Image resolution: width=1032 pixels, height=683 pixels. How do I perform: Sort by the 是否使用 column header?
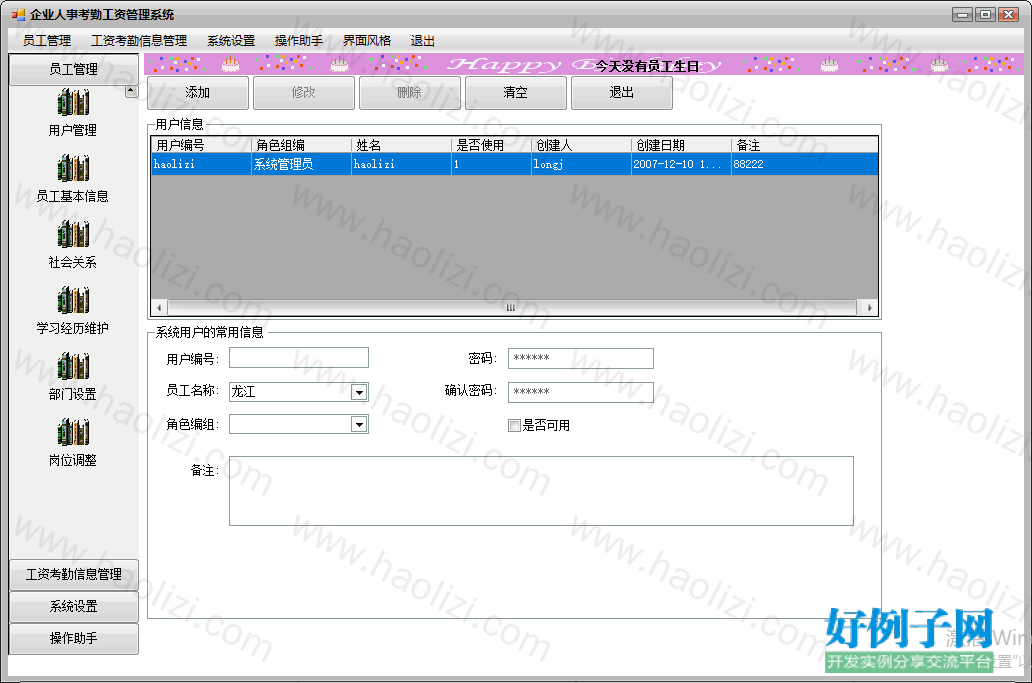[492, 145]
